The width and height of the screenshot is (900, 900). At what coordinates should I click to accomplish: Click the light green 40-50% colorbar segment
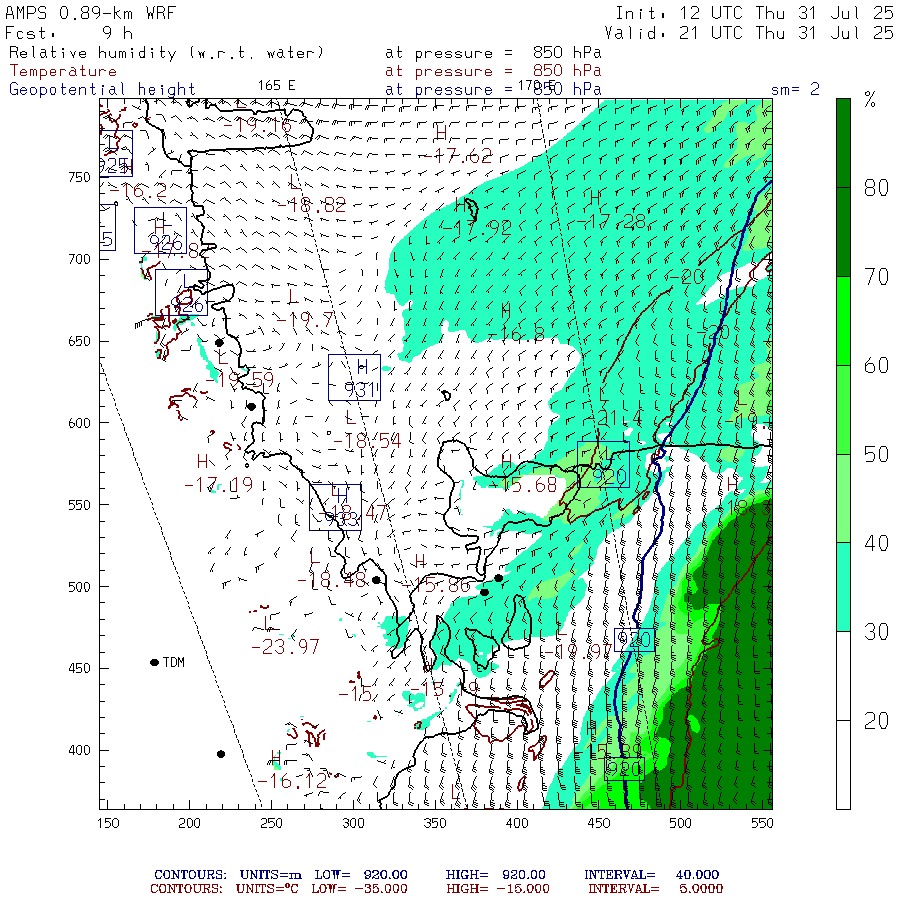pyautogui.click(x=843, y=498)
